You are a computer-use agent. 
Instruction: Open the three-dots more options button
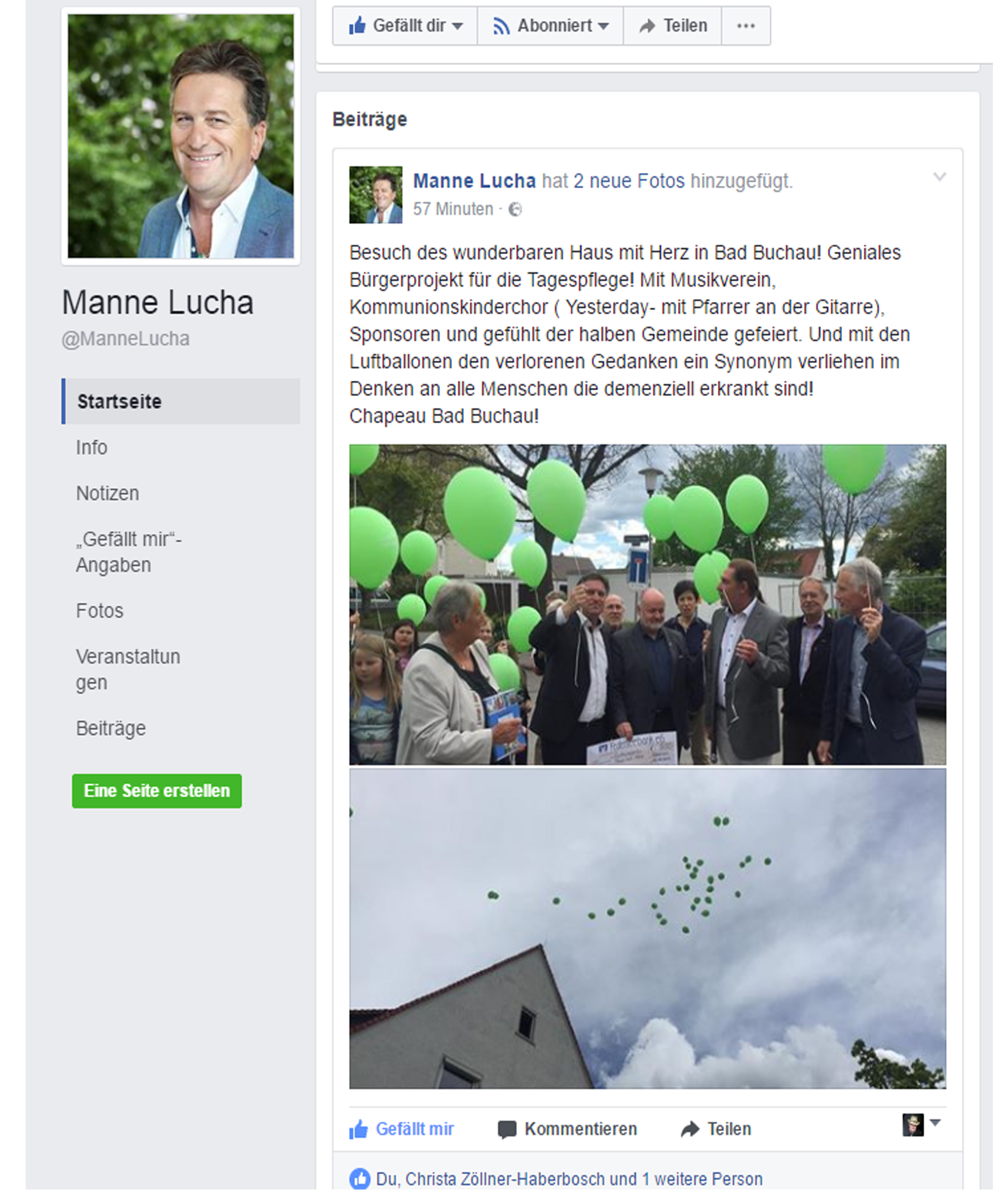pos(746,26)
